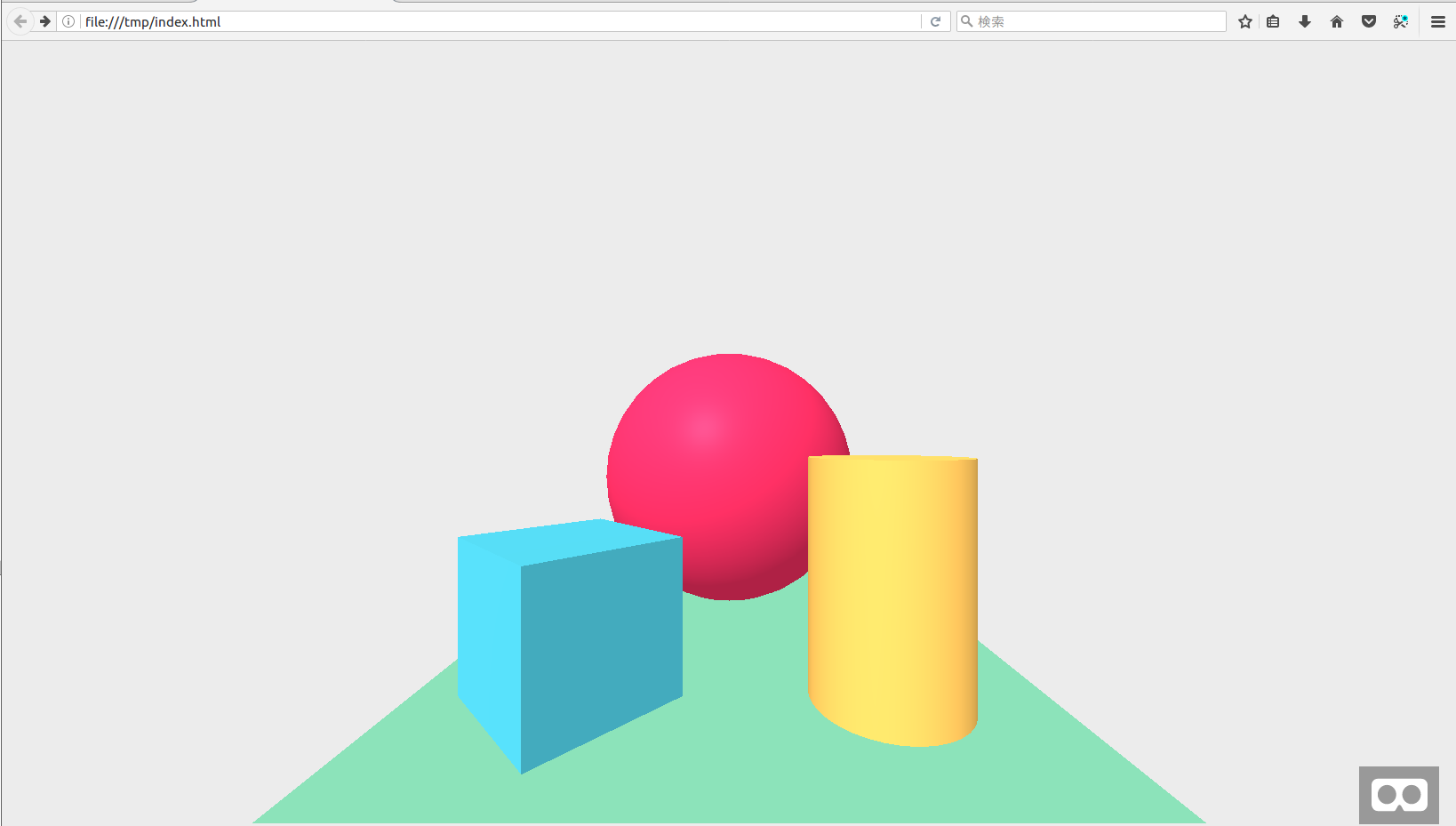Go back to the previous page
This screenshot has width=1456, height=826.
point(20,21)
